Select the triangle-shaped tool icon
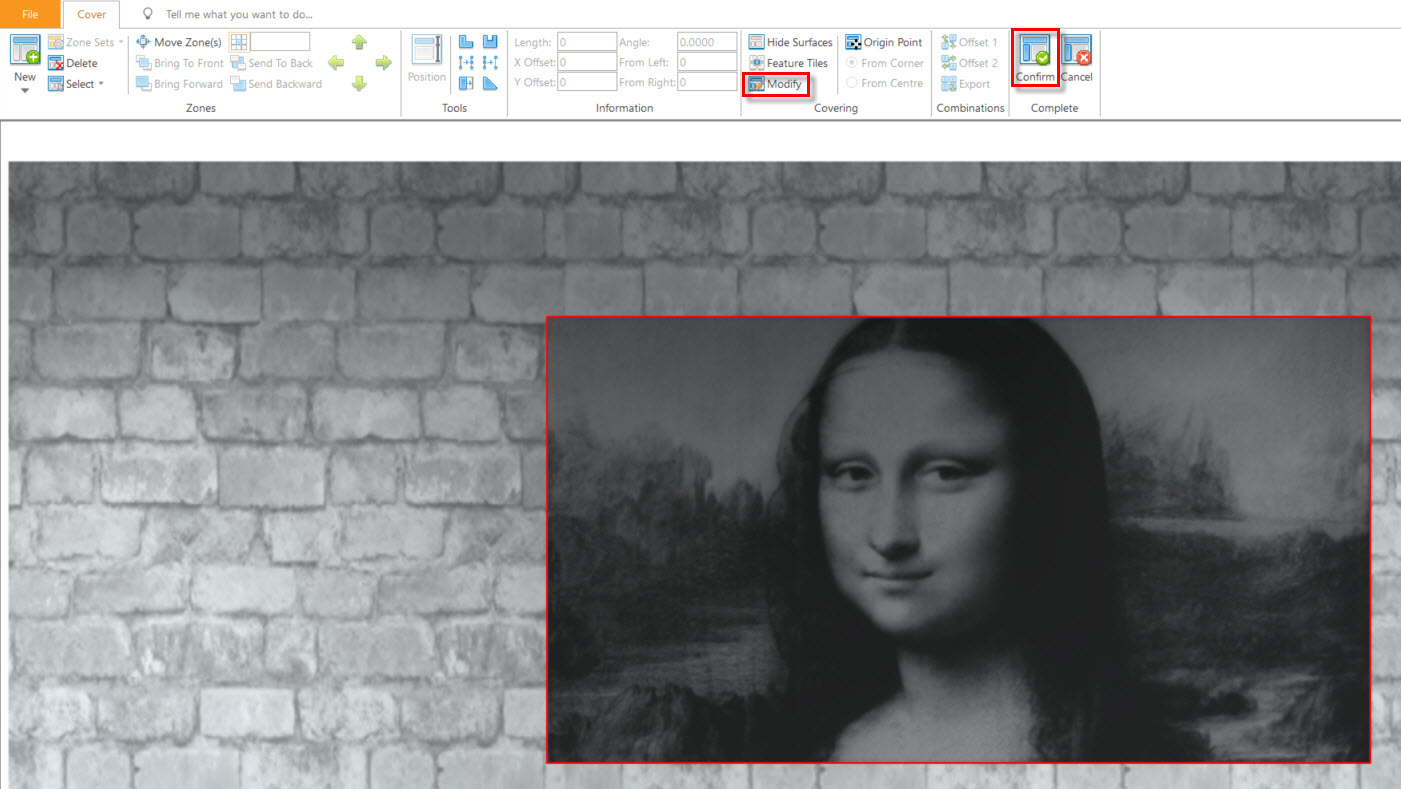This screenshot has height=789, width=1401. (490, 84)
